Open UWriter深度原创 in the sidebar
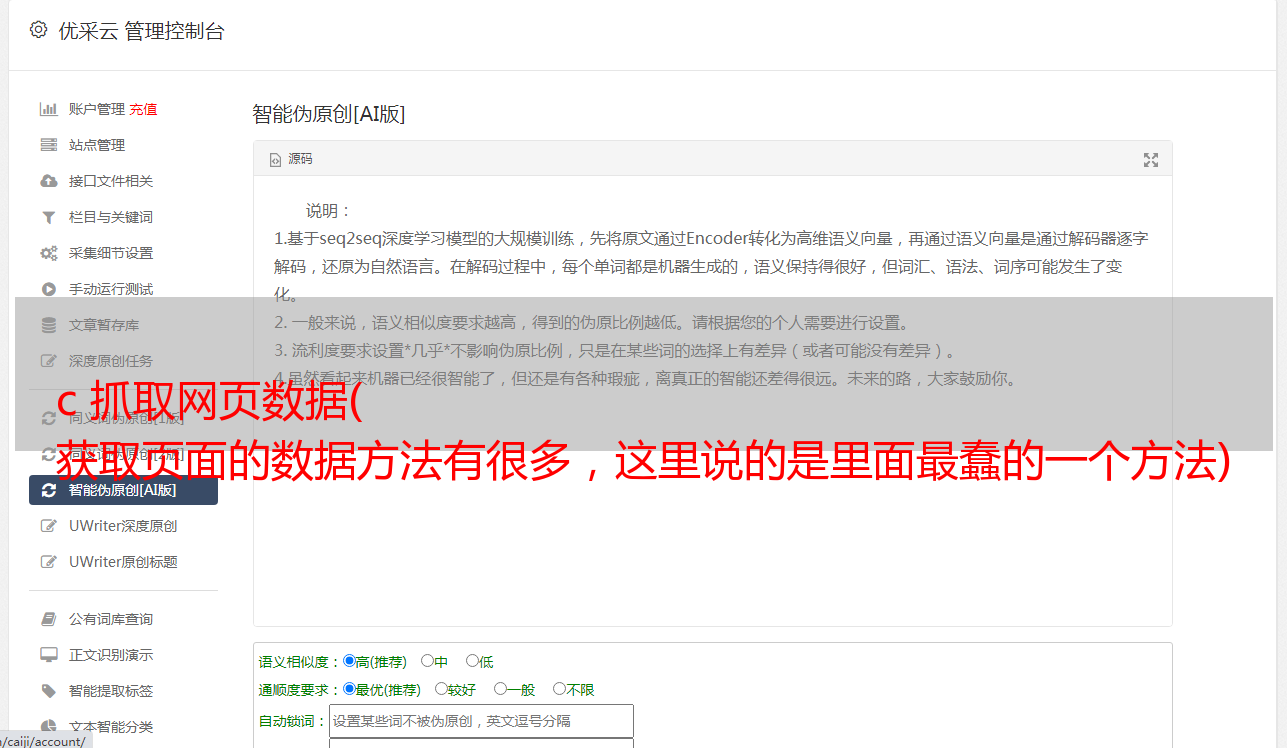Image resolution: width=1287 pixels, height=748 pixels. 124,526
